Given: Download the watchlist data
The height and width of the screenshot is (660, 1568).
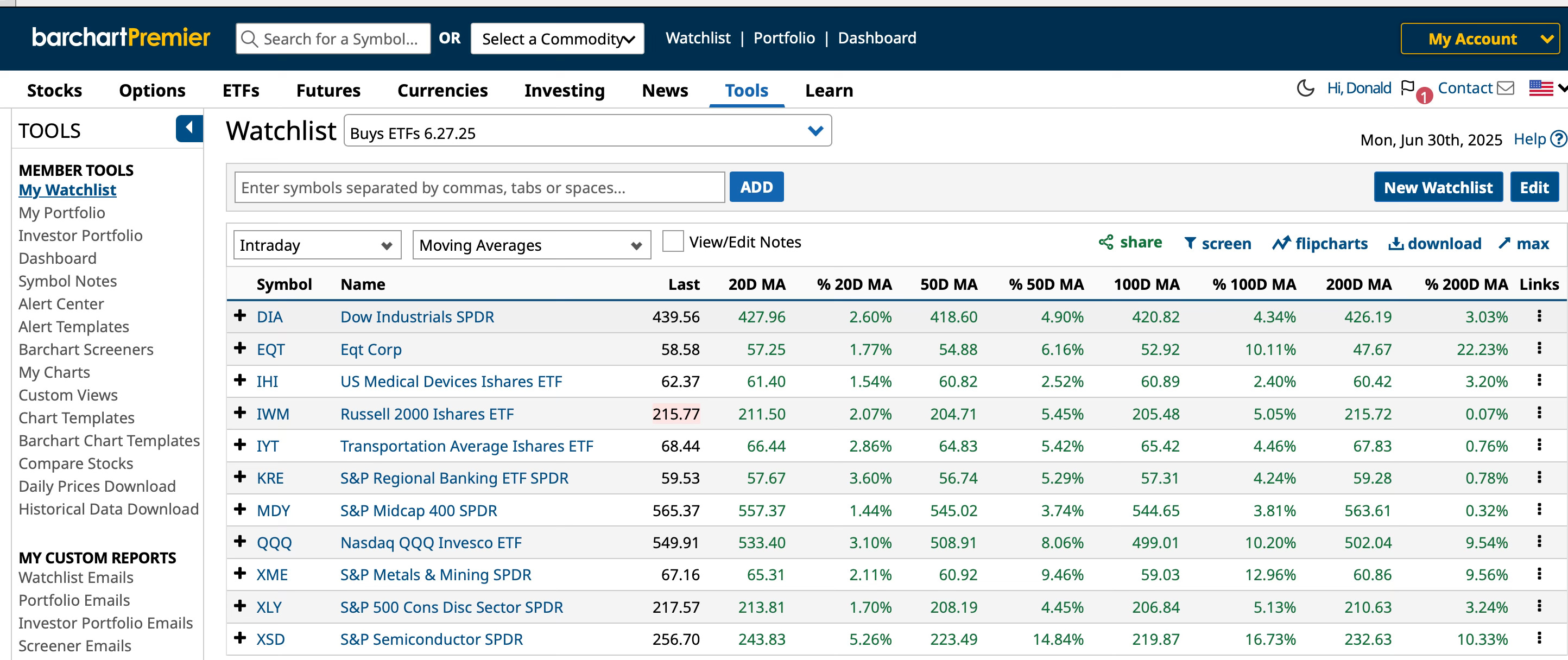Looking at the screenshot, I should coord(1434,244).
